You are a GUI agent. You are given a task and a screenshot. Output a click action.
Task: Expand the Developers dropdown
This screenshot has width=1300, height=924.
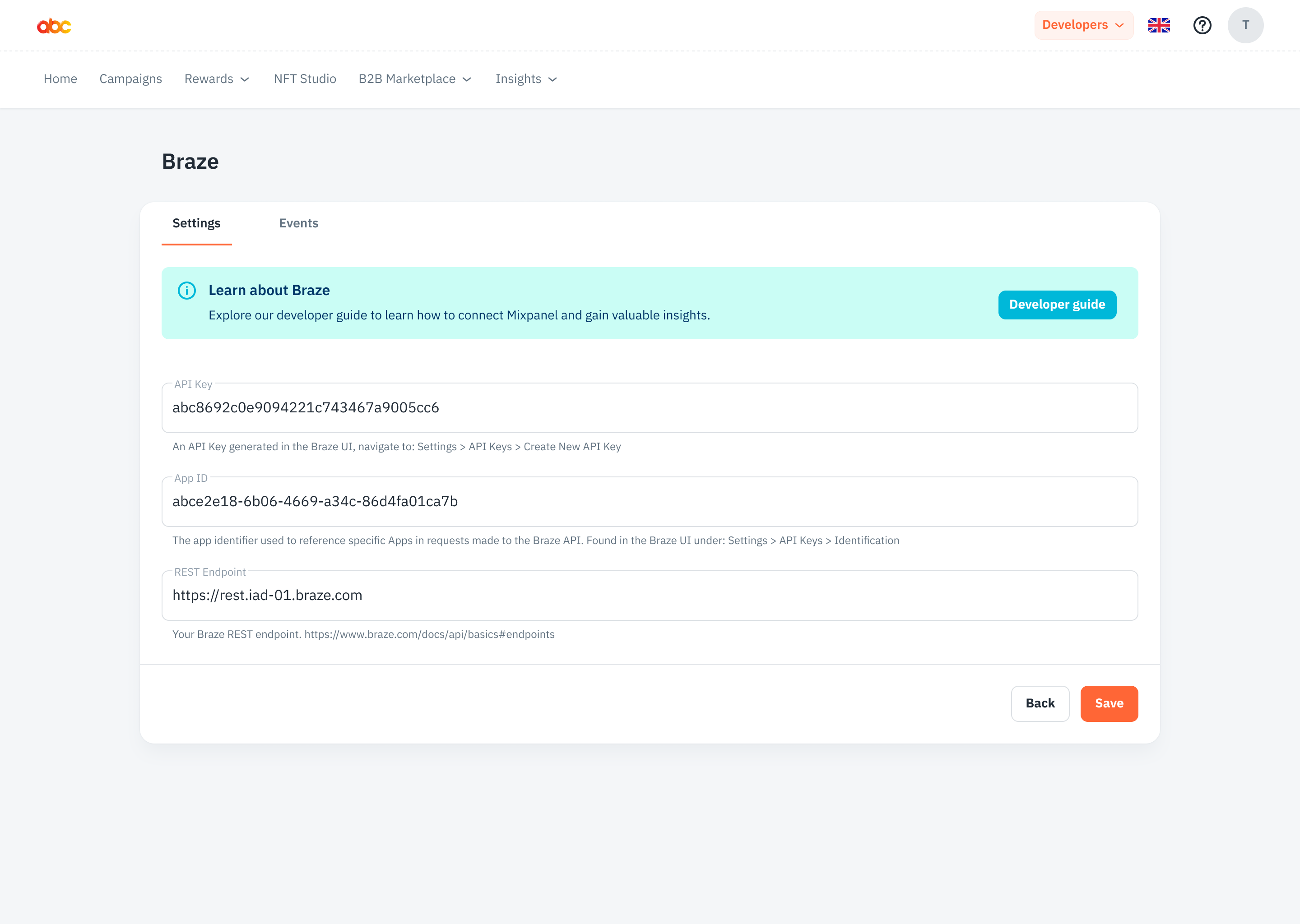point(1083,26)
